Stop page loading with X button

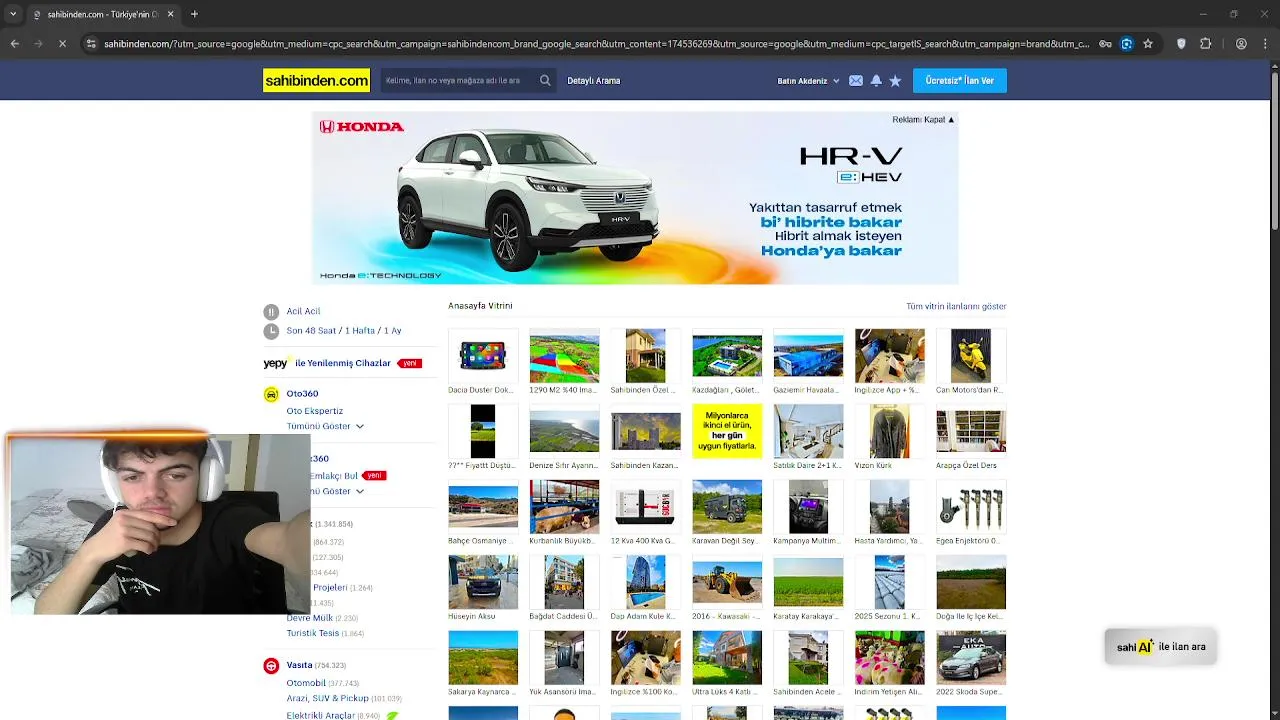tap(62, 44)
